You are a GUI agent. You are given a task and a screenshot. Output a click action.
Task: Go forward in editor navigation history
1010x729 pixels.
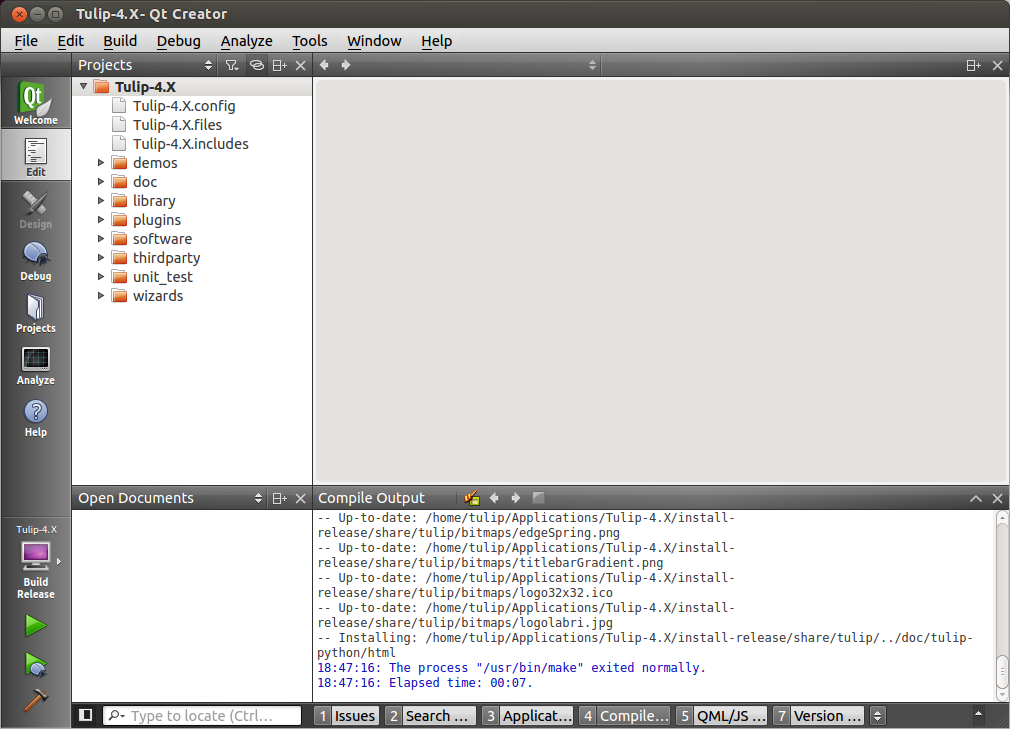coord(346,65)
